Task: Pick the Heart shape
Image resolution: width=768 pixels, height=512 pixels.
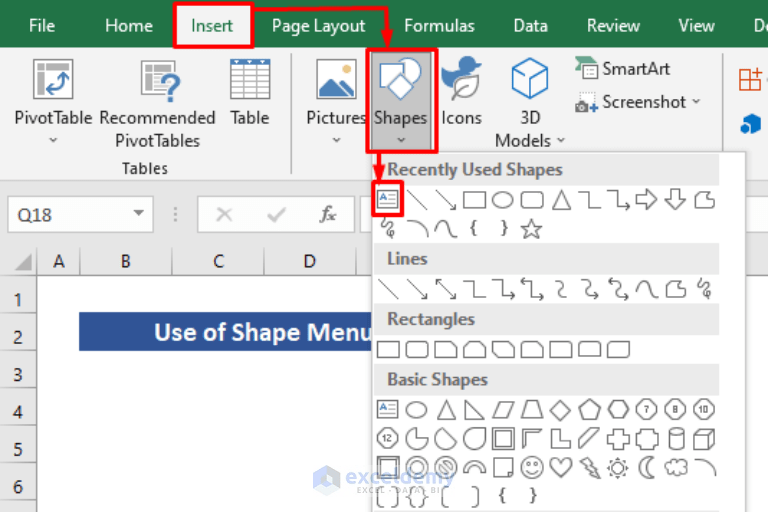Action: 561,467
